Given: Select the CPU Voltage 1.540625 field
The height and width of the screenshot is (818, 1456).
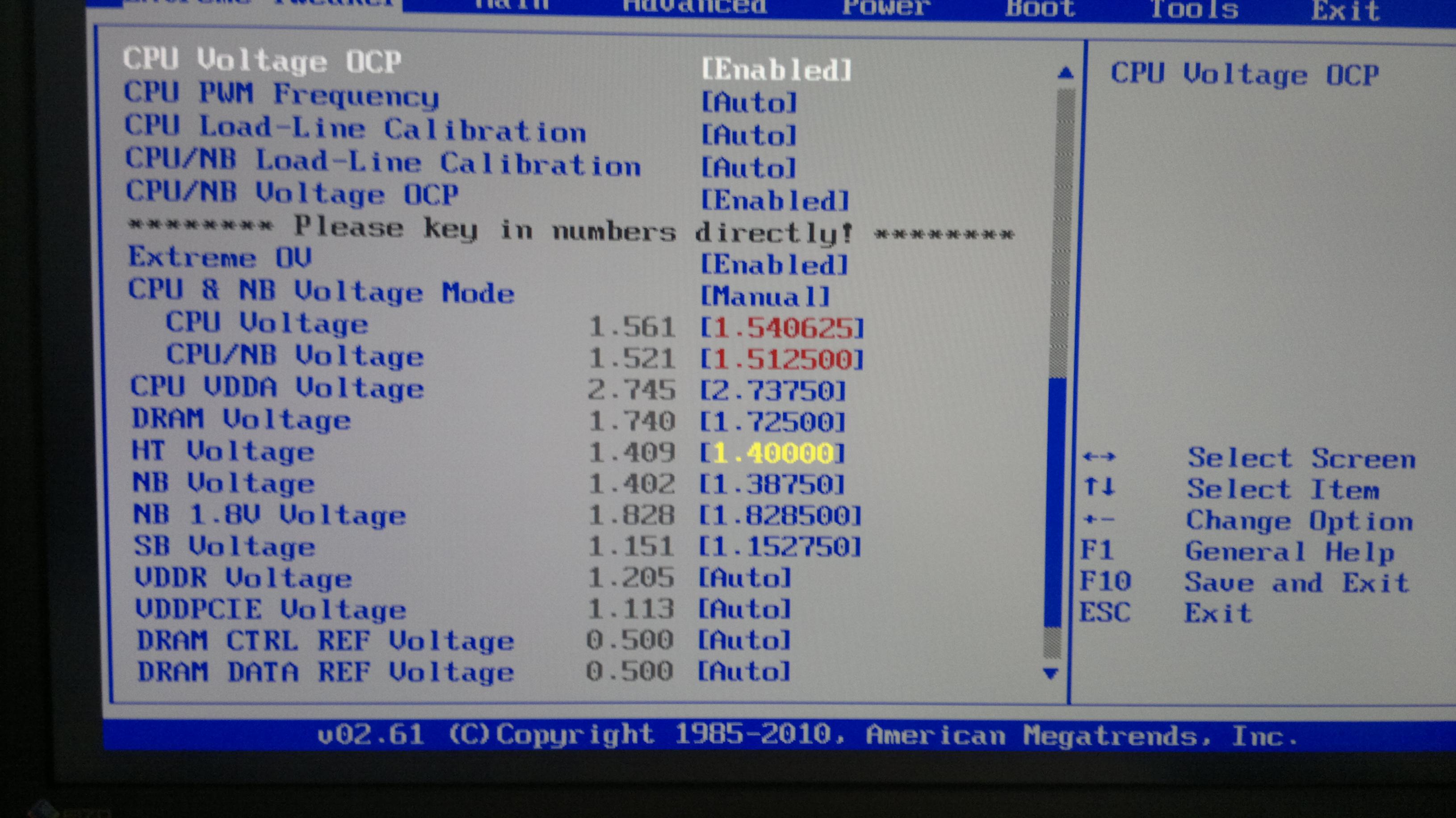Looking at the screenshot, I should [782, 329].
